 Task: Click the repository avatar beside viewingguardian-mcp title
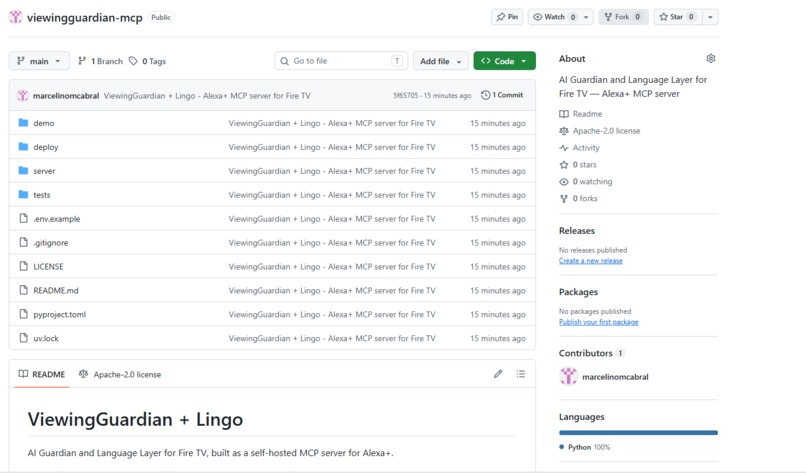(16, 17)
